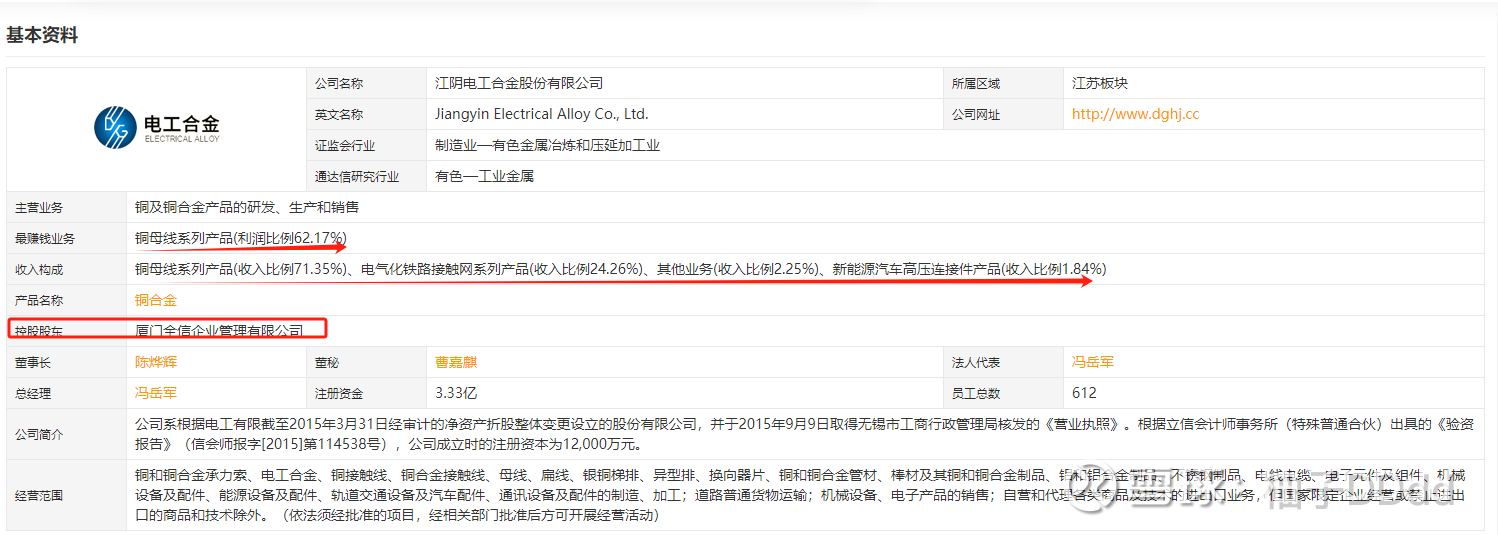This screenshot has width=1498, height=535.
Task: Click the 董事长 label cell
Action: point(67,363)
